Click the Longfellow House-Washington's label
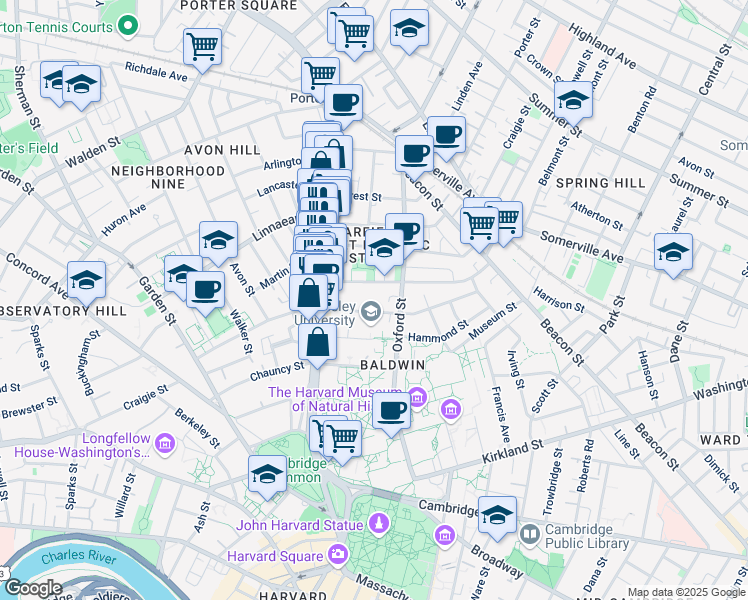The height and width of the screenshot is (600, 748). pos(82,445)
